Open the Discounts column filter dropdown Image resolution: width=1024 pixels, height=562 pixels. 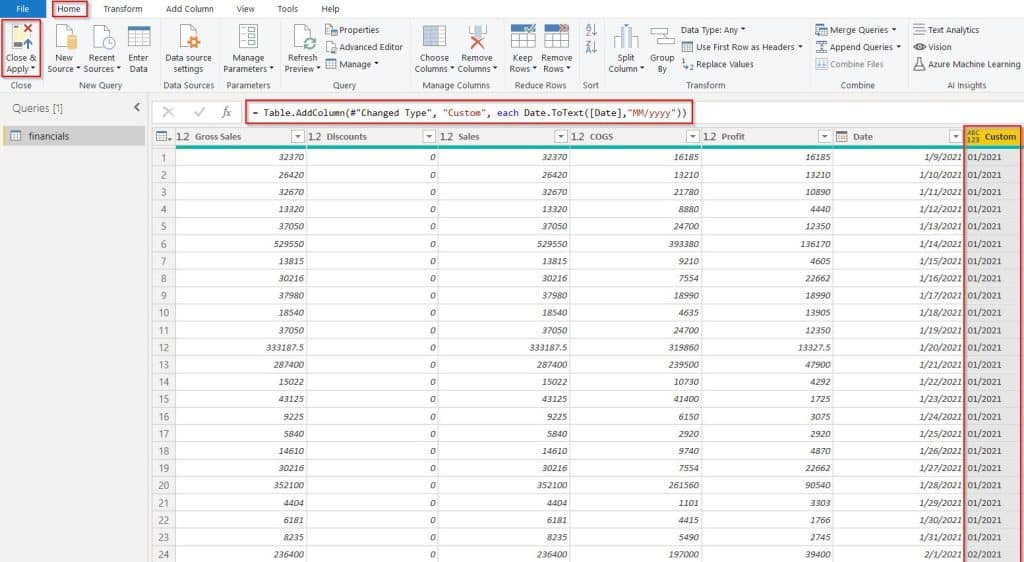point(429,136)
